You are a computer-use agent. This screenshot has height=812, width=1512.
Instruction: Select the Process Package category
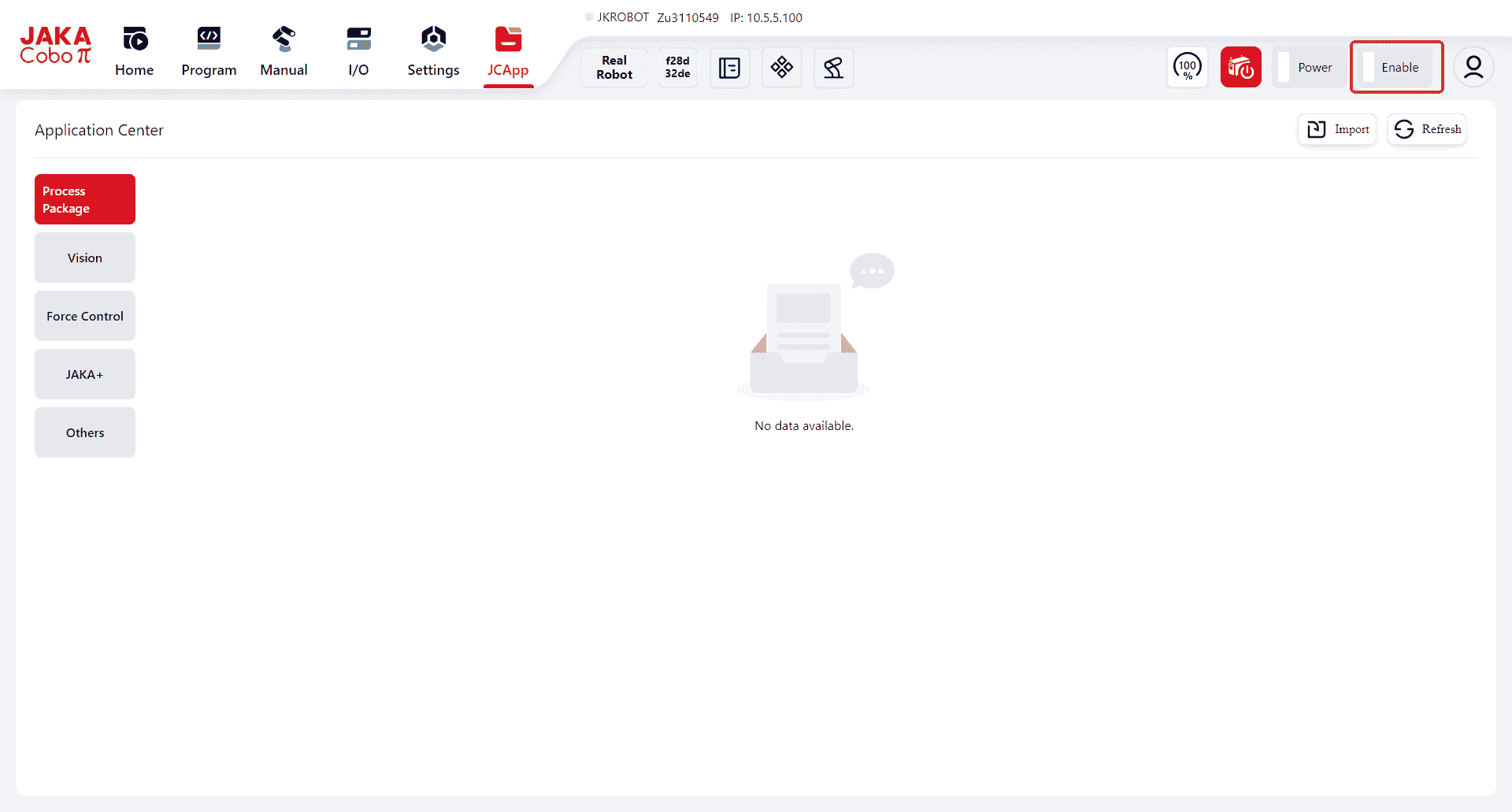coord(85,199)
